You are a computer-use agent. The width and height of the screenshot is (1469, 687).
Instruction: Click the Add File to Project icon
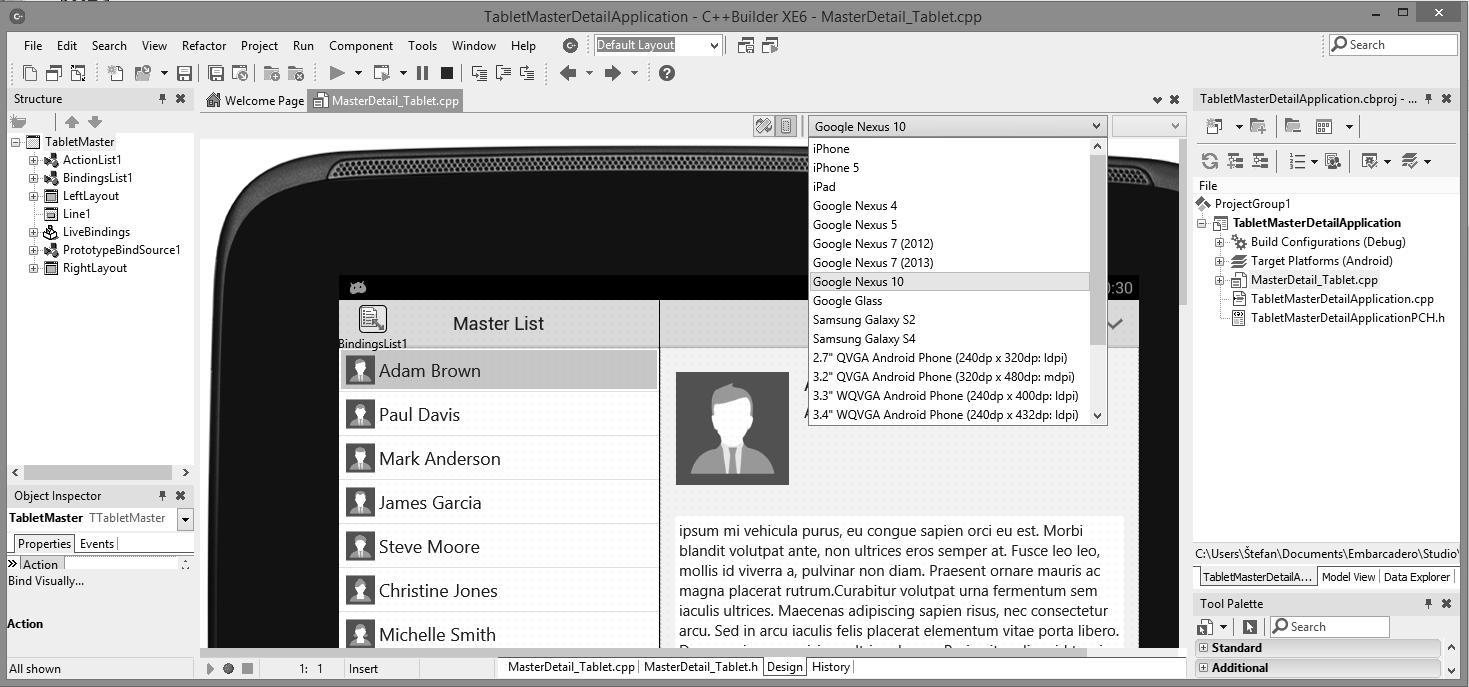pyautogui.click(x=272, y=73)
